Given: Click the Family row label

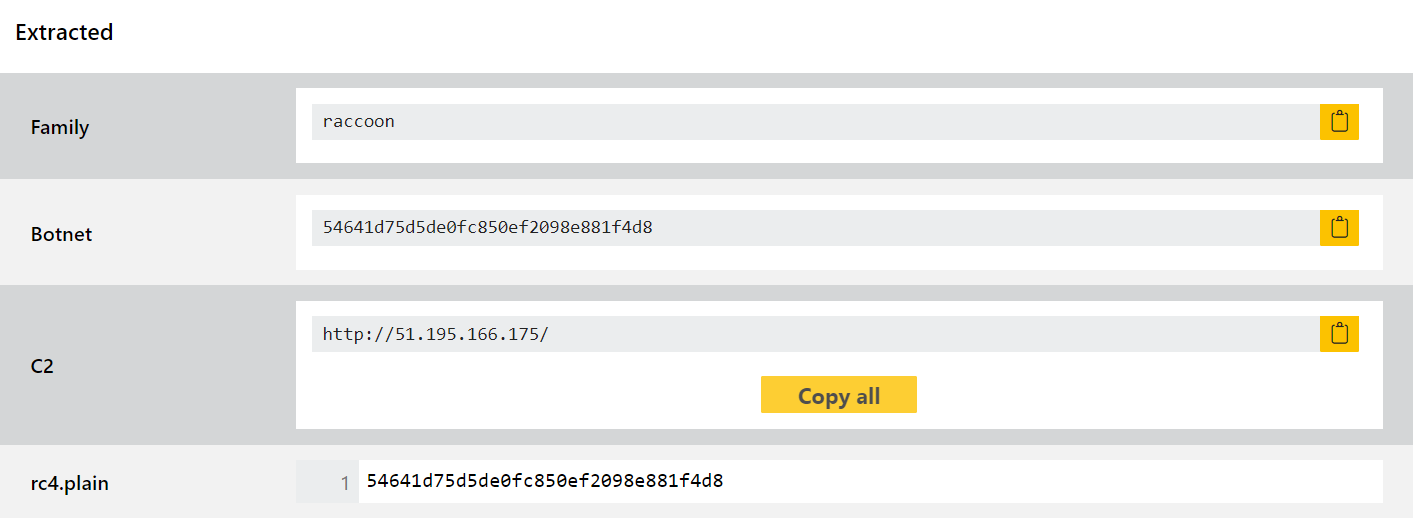Looking at the screenshot, I should coord(60,127).
